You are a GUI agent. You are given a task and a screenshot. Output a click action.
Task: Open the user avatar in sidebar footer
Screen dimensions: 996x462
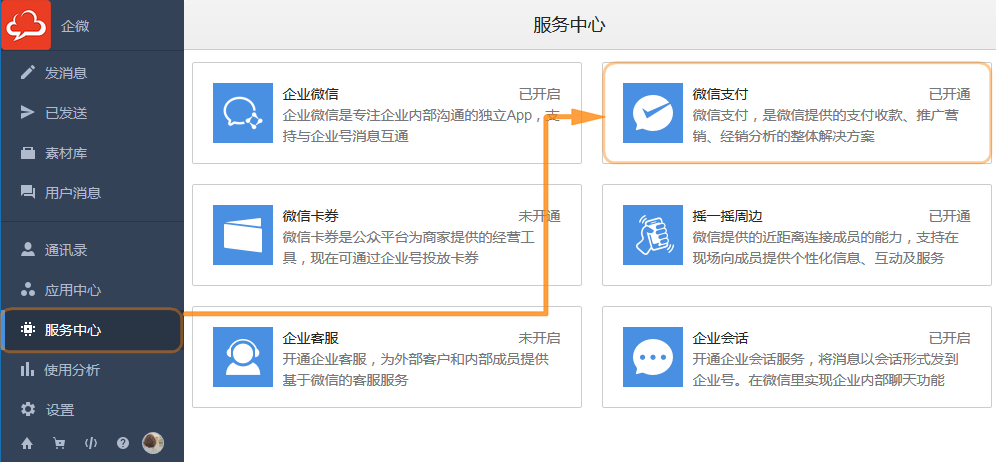(x=152, y=443)
